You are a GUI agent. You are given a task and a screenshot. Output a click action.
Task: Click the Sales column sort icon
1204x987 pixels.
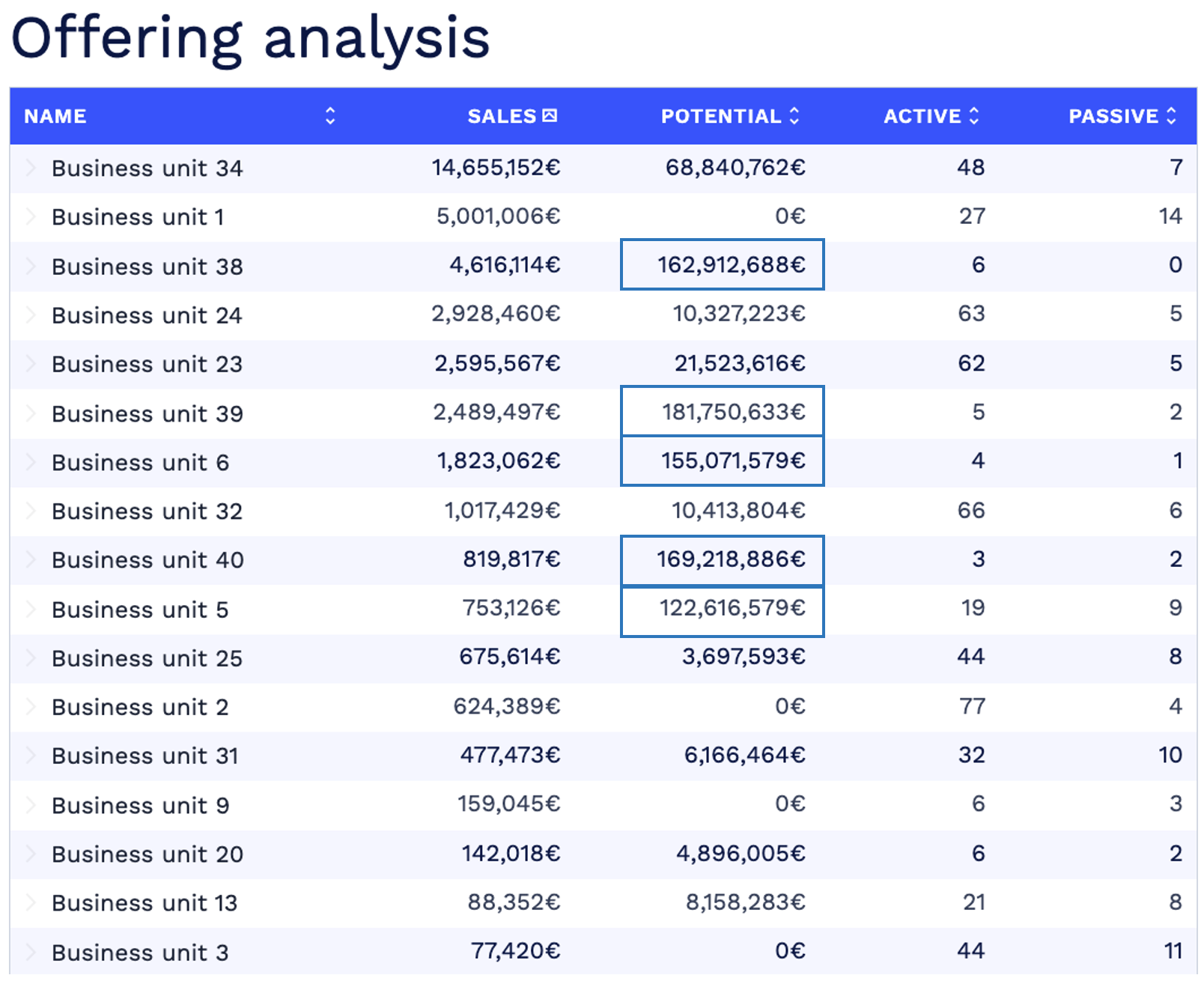point(550,115)
